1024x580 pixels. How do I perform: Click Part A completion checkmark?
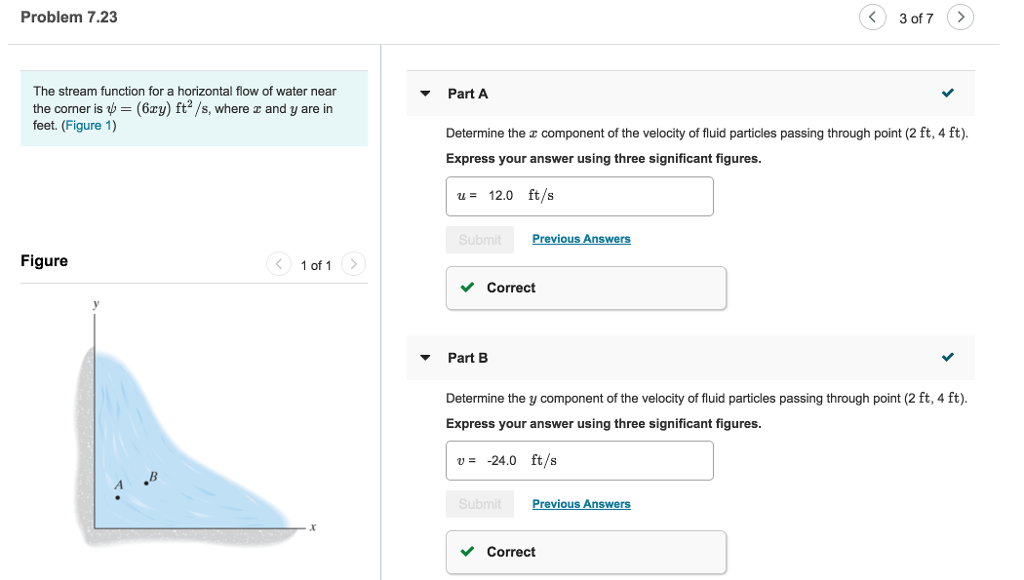point(948,94)
